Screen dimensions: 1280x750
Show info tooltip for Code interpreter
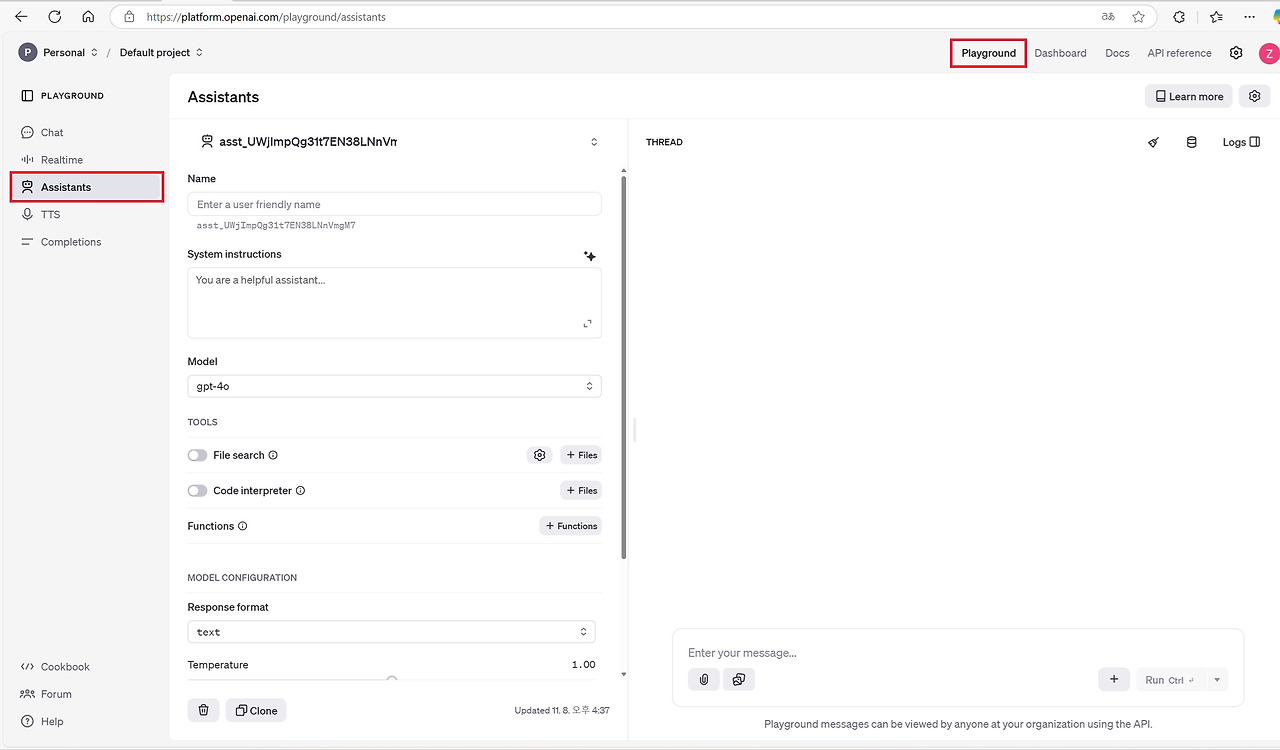[300, 491]
